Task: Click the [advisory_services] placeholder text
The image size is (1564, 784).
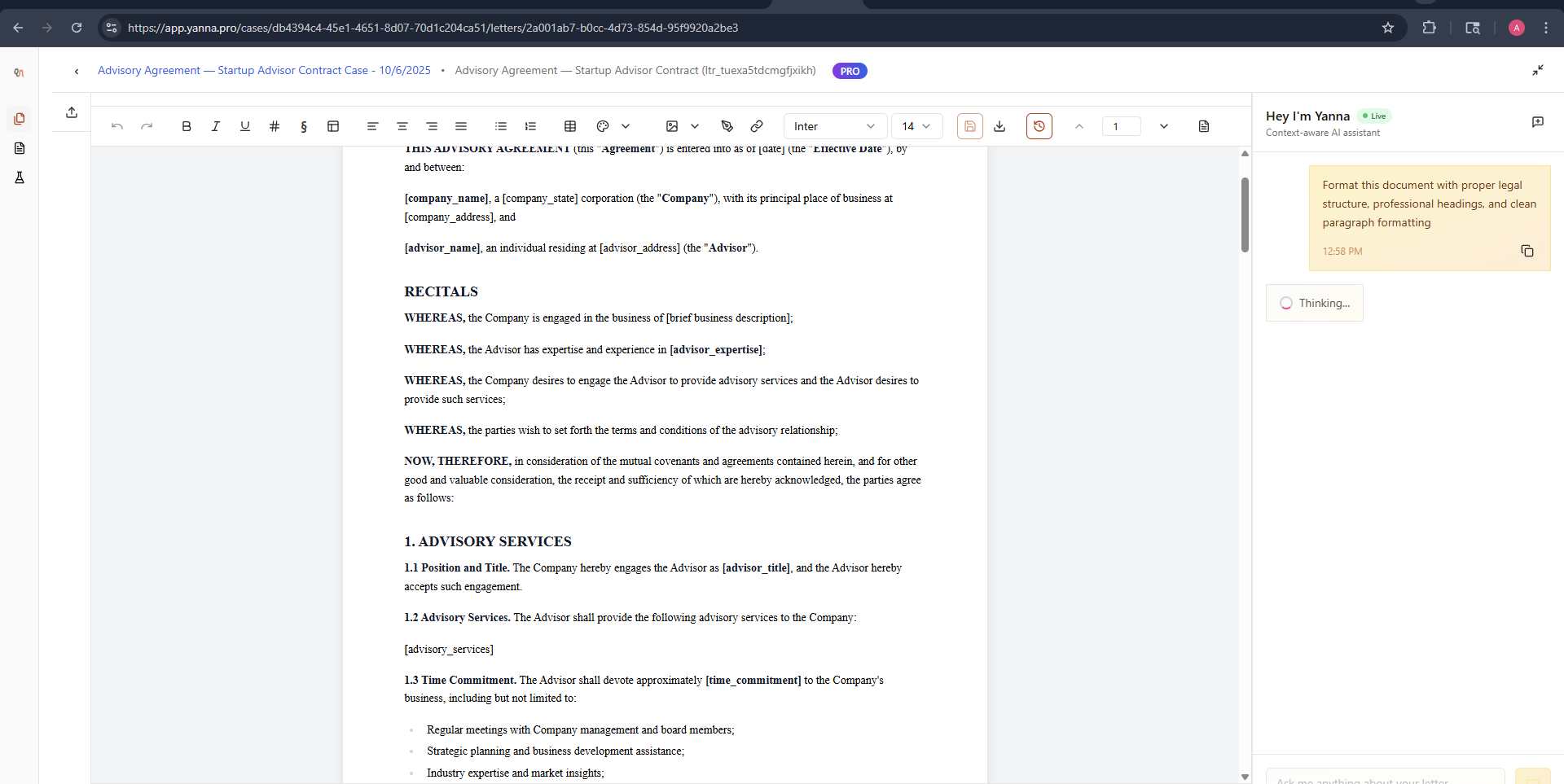Action: pyautogui.click(x=449, y=649)
